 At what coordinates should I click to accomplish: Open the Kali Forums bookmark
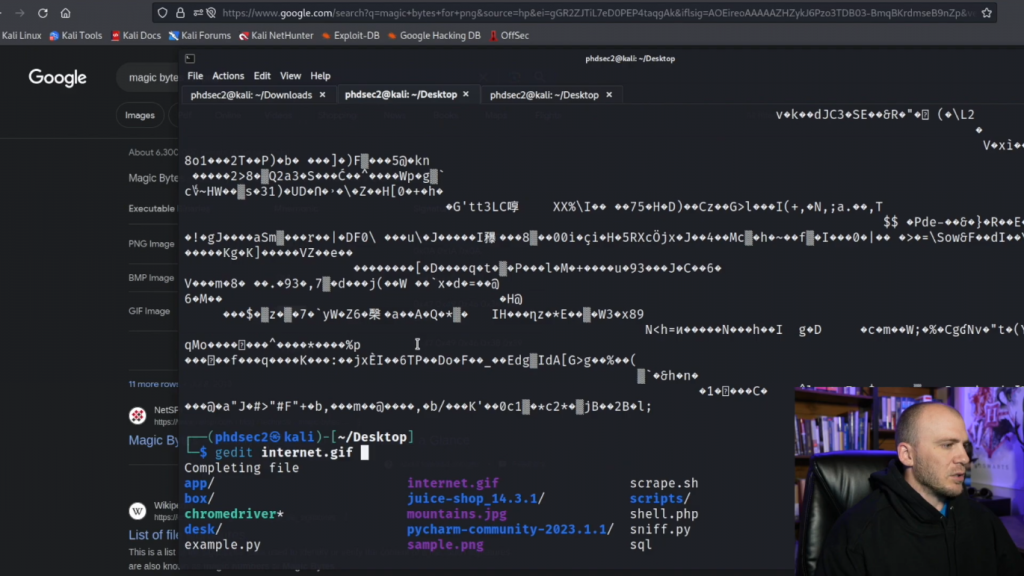point(200,35)
